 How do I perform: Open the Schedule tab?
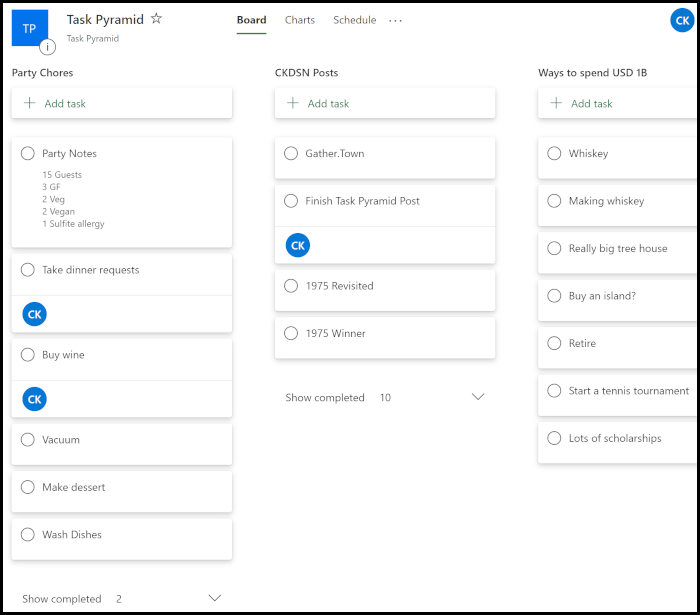pyautogui.click(x=354, y=20)
